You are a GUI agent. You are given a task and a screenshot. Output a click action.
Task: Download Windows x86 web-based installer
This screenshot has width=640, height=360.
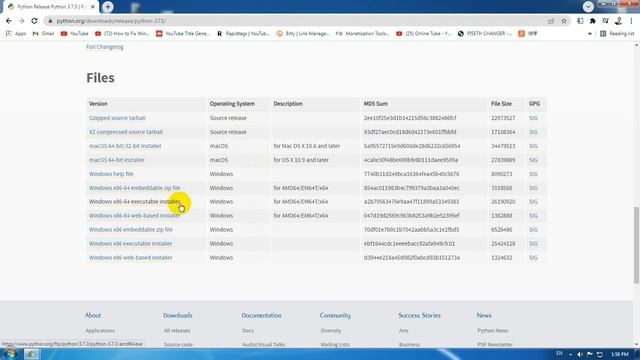(x=131, y=258)
